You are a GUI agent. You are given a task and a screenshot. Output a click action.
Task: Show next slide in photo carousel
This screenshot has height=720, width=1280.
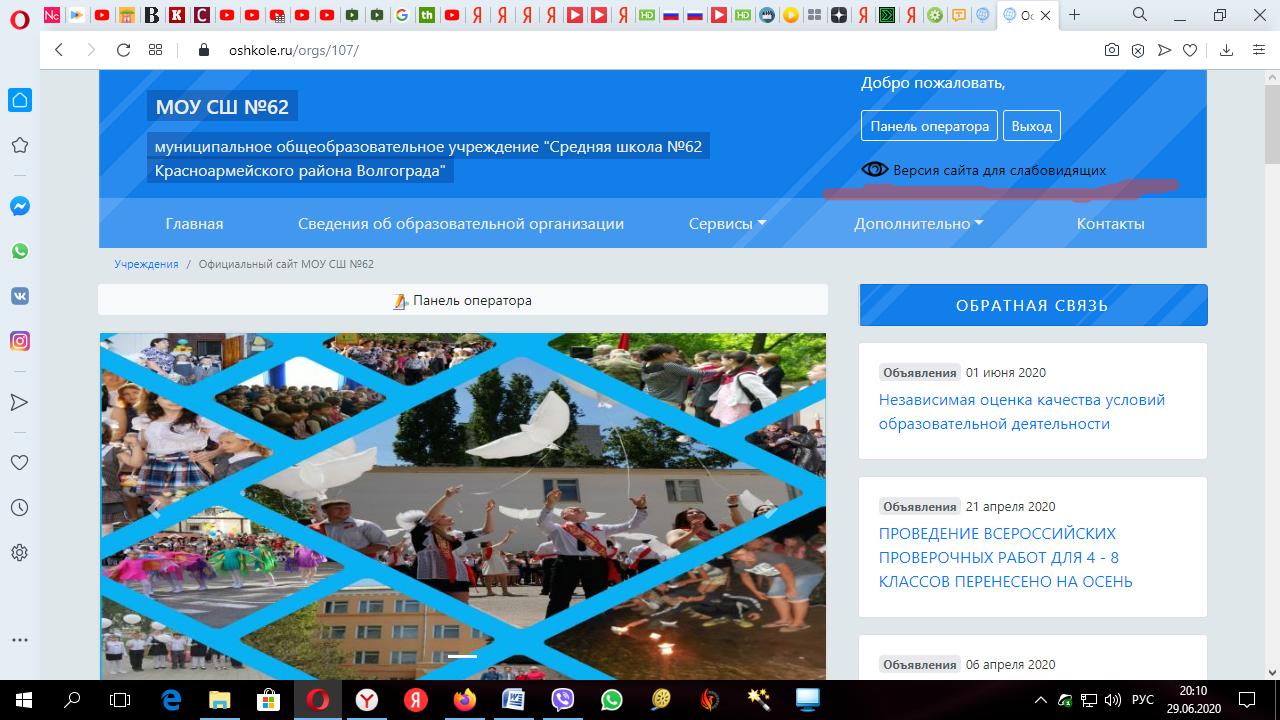(771, 510)
